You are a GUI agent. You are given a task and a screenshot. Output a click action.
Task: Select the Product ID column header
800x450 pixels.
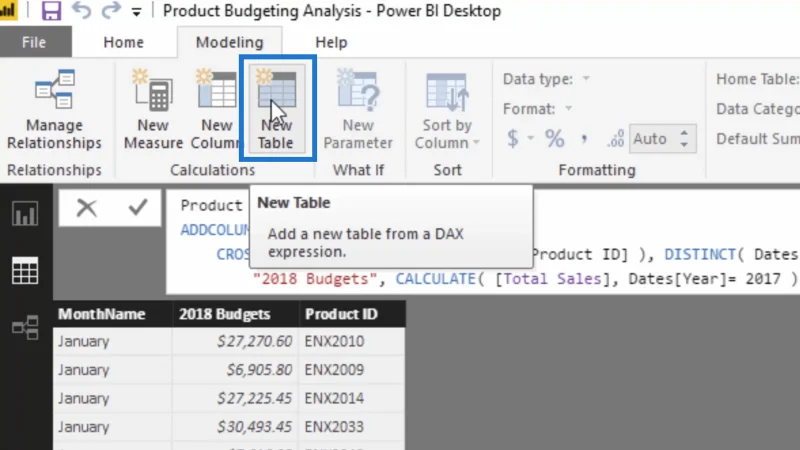click(352, 314)
